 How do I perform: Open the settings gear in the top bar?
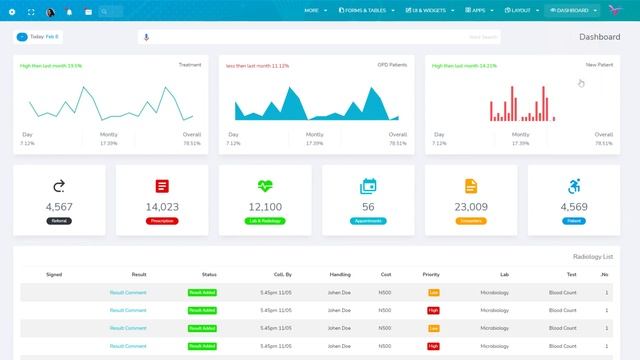(x=12, y=12)
